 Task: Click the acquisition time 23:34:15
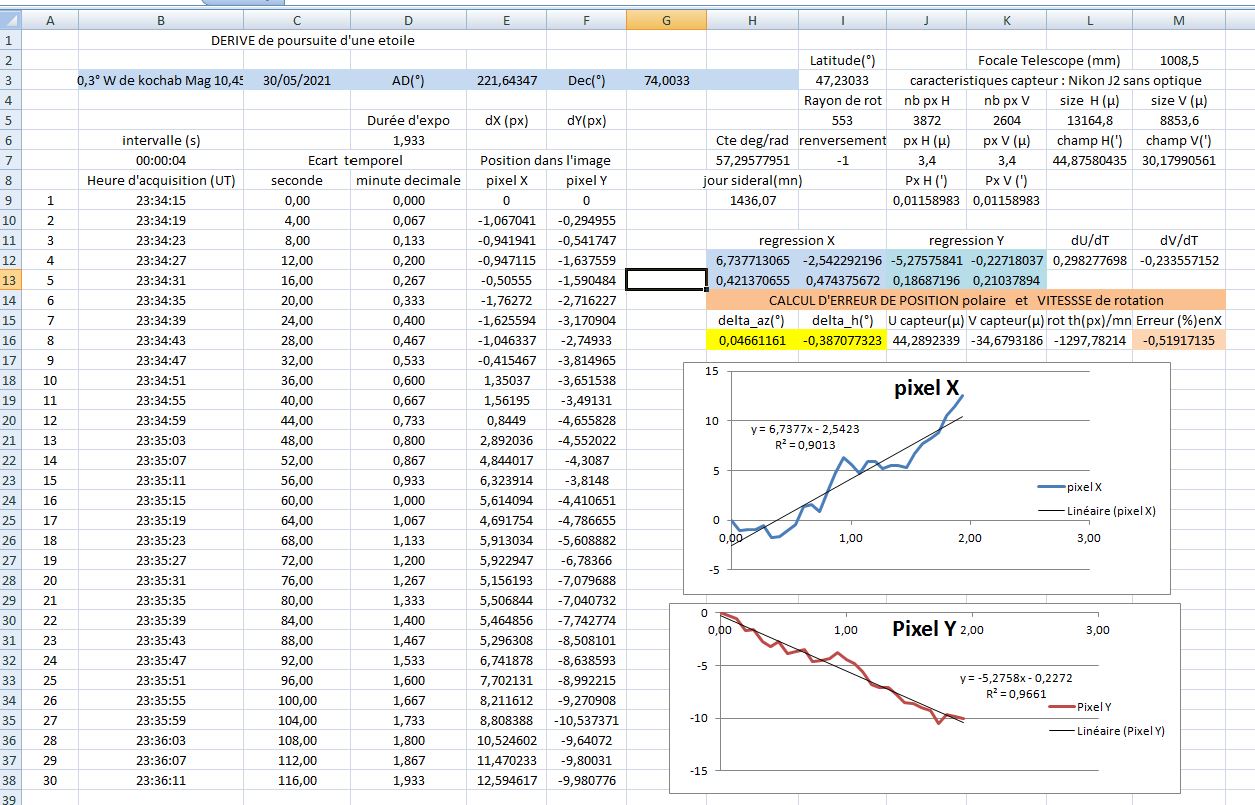[x=161, y=200]
